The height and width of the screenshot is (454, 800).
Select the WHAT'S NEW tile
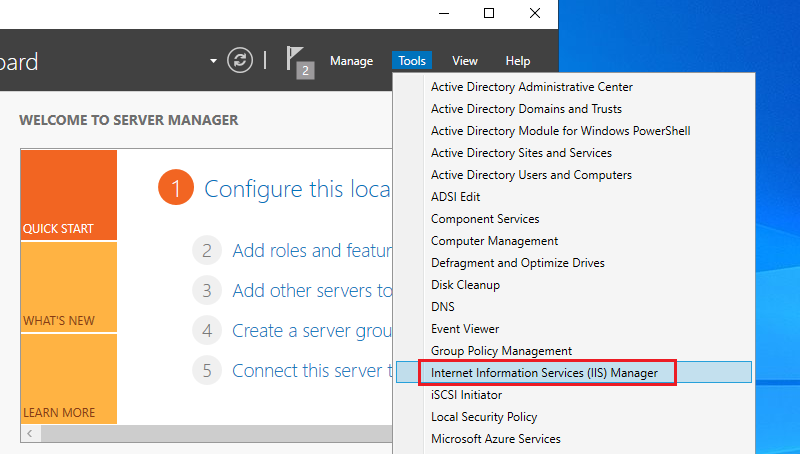point(69,288)
